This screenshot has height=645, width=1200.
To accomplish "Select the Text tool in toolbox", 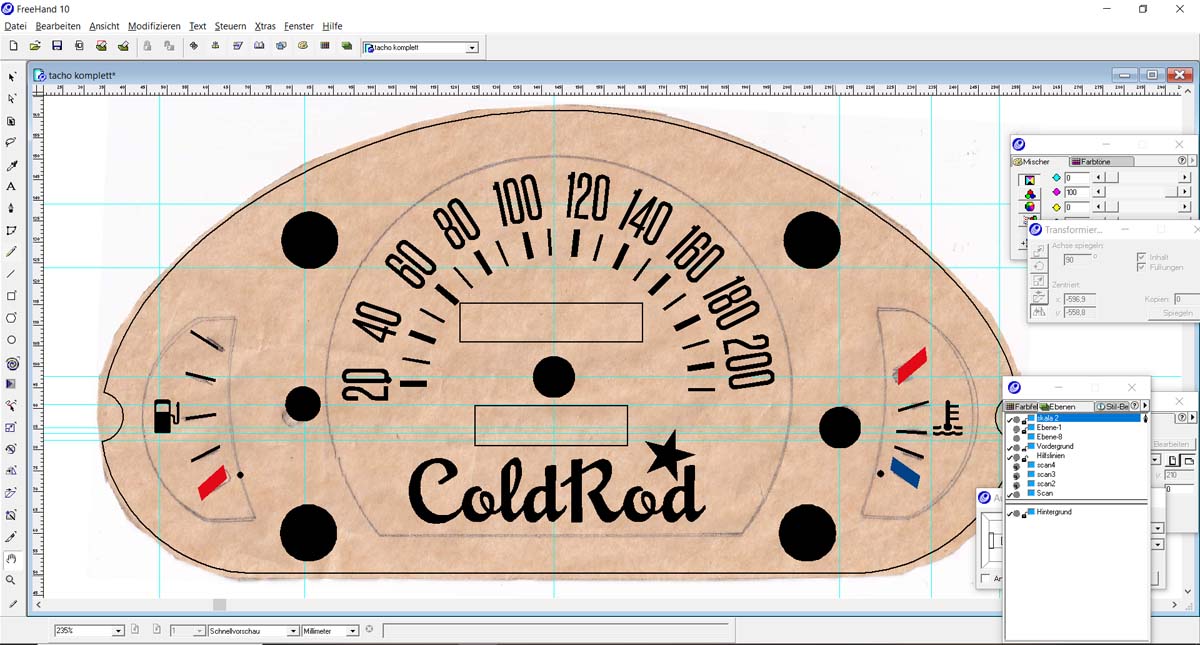I will (x=11, y=186).
